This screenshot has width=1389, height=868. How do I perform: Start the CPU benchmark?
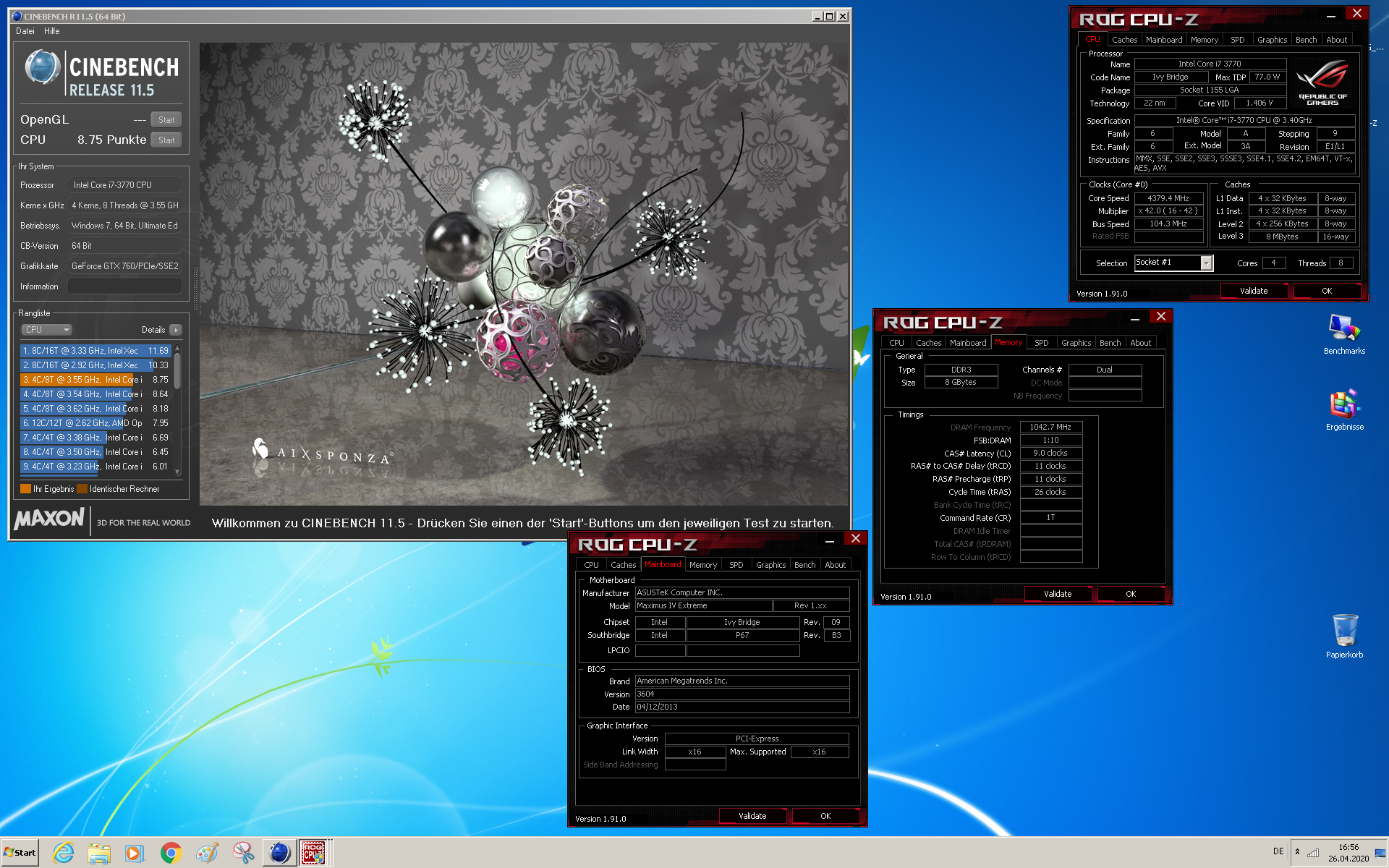point(166,140)
